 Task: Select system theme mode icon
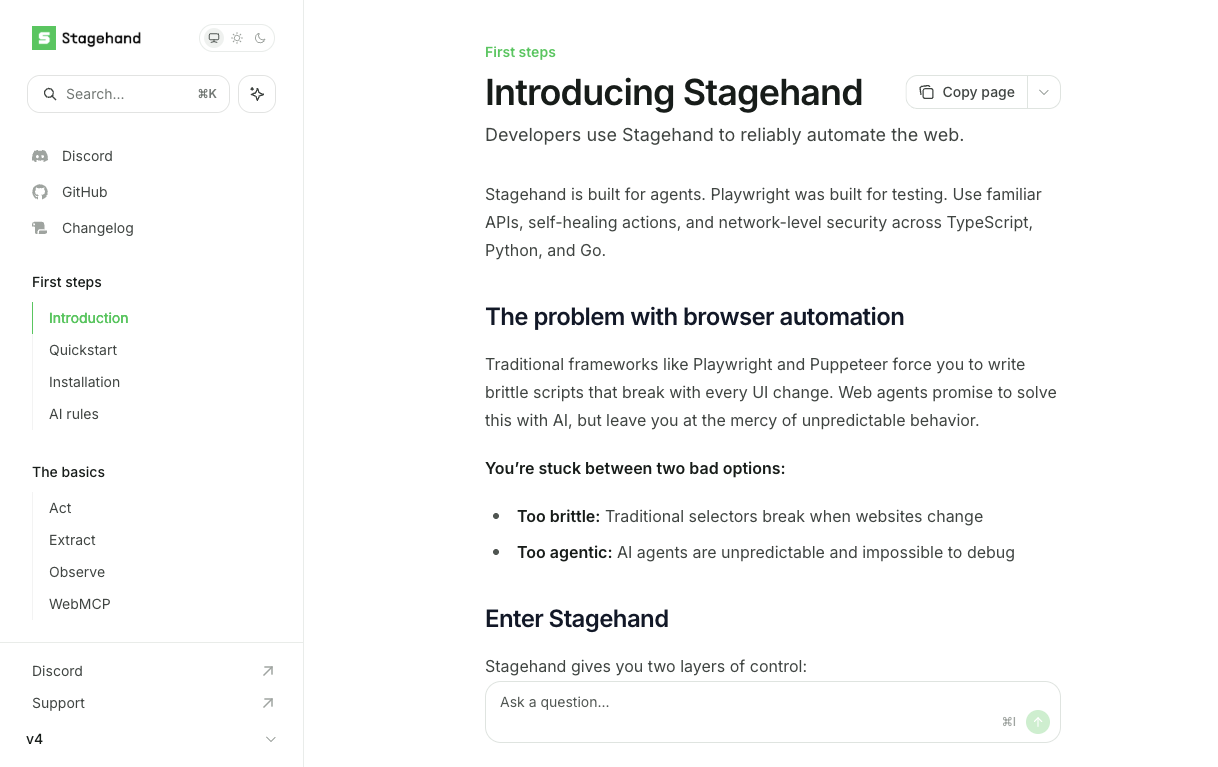click(213, 38)
